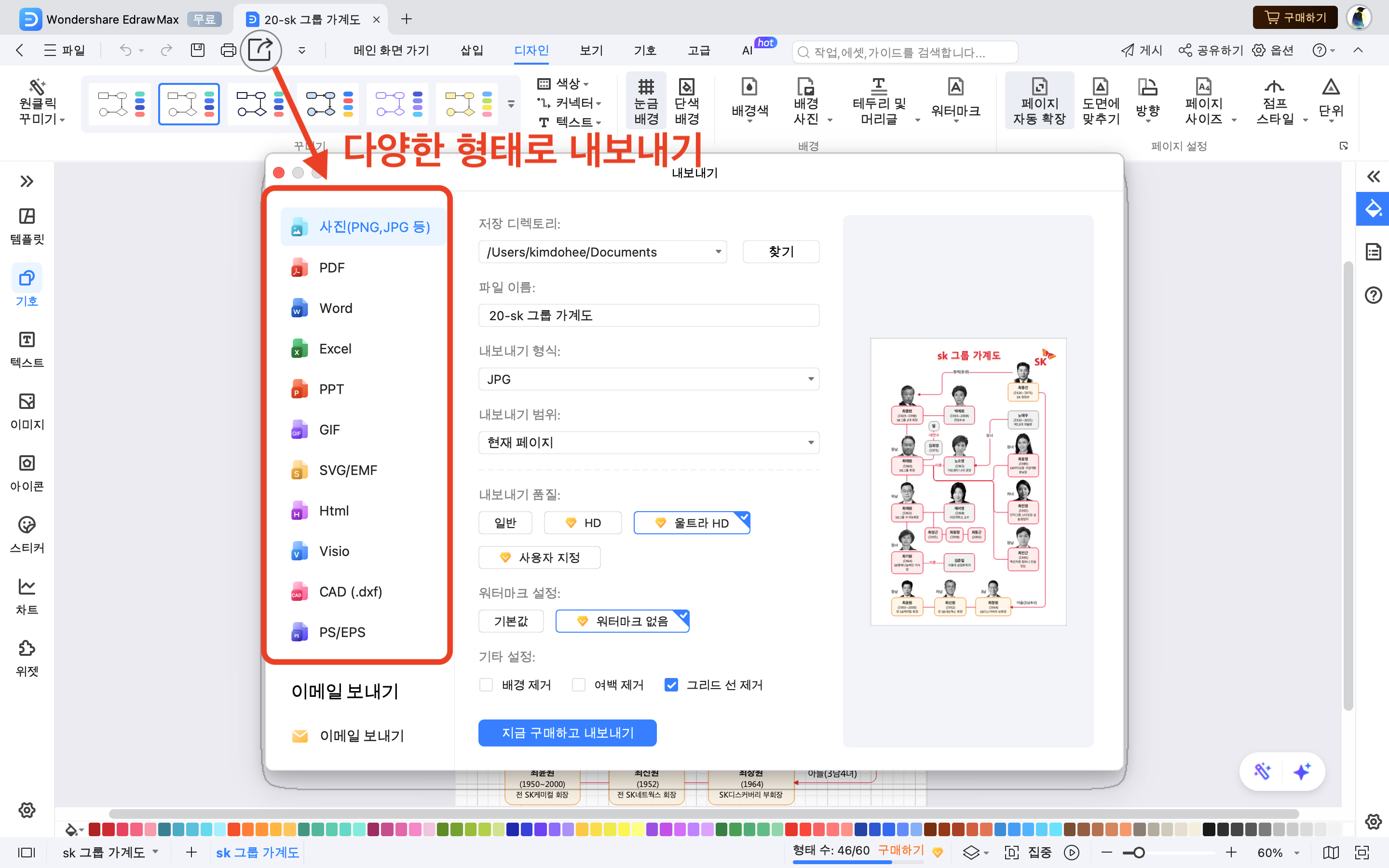Open the export format (JPG) dropdown
The height and width of the screenshot is (868, 1389).
648,379
